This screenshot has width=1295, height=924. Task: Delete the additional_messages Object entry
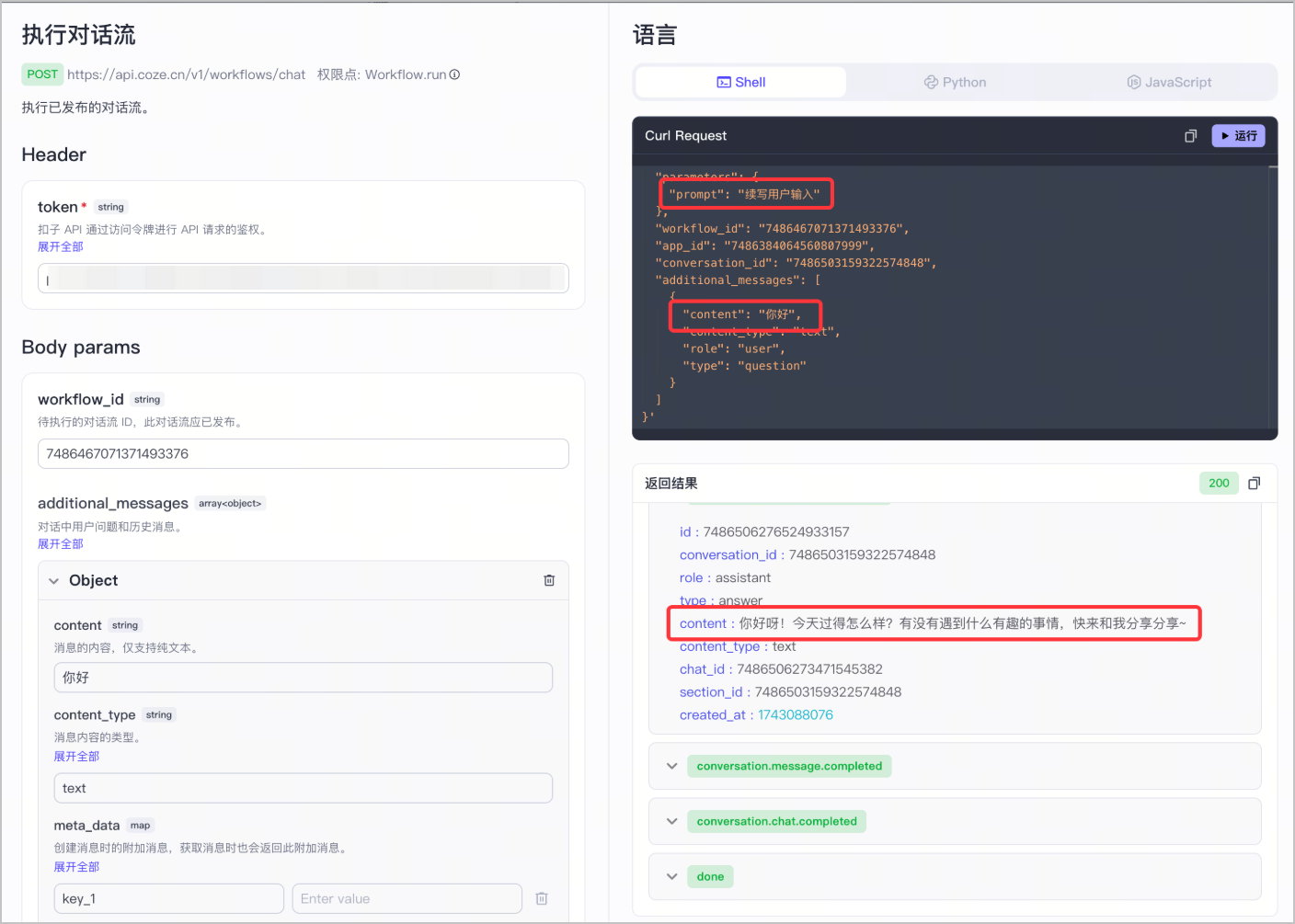[549, 580]
